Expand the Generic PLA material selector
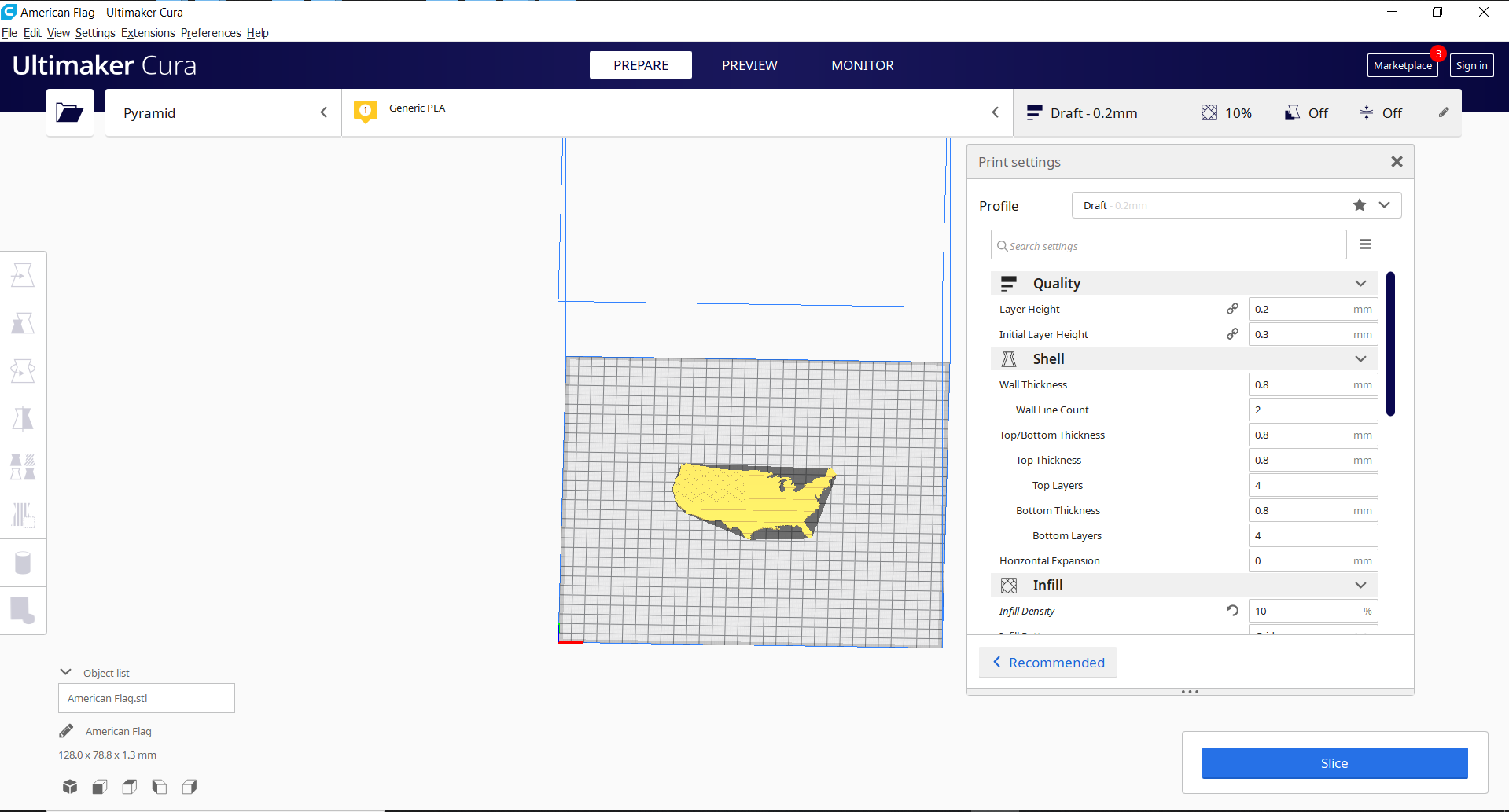 678,112
